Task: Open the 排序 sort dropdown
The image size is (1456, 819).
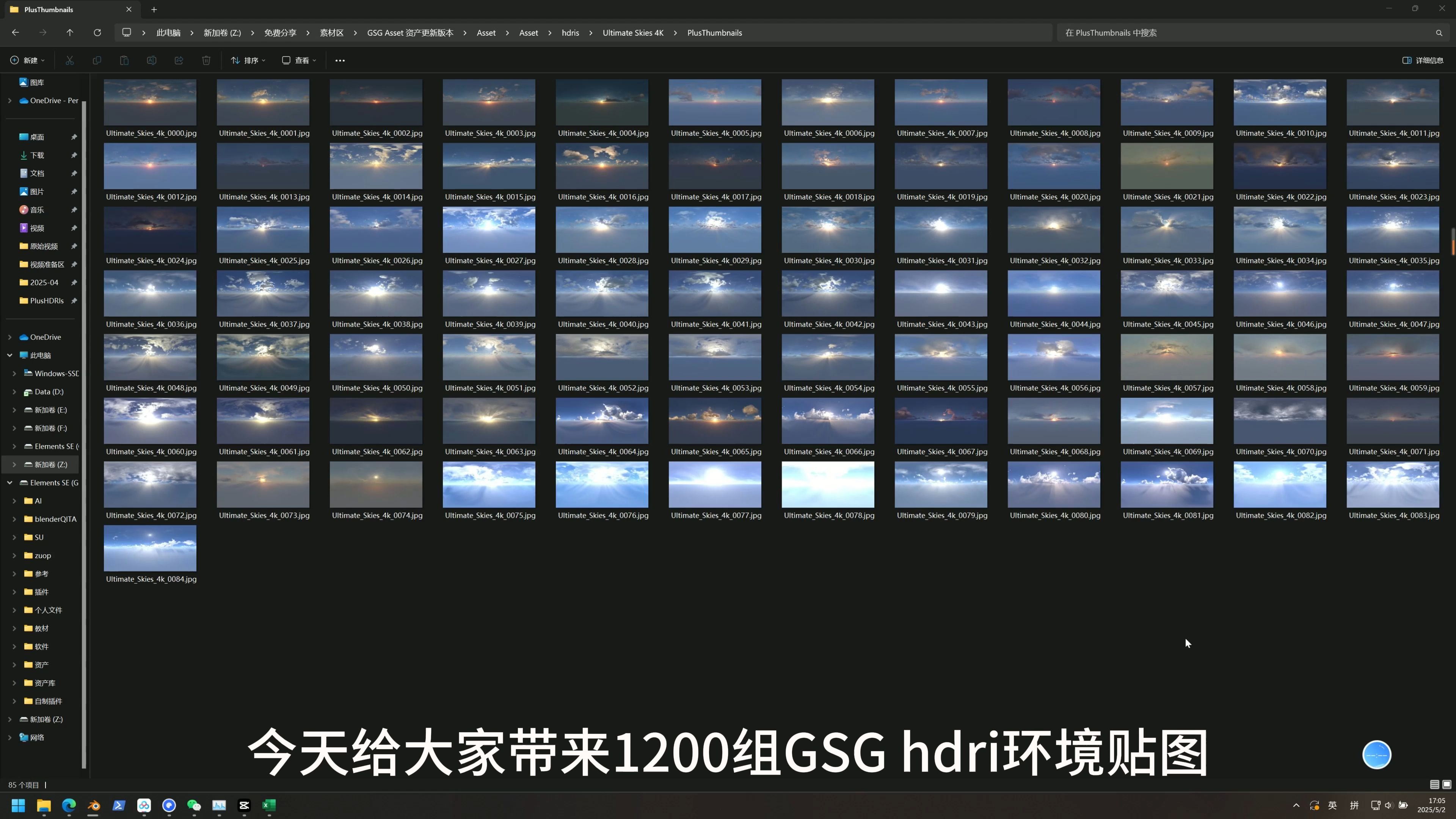Action: (x=248, y=61)
